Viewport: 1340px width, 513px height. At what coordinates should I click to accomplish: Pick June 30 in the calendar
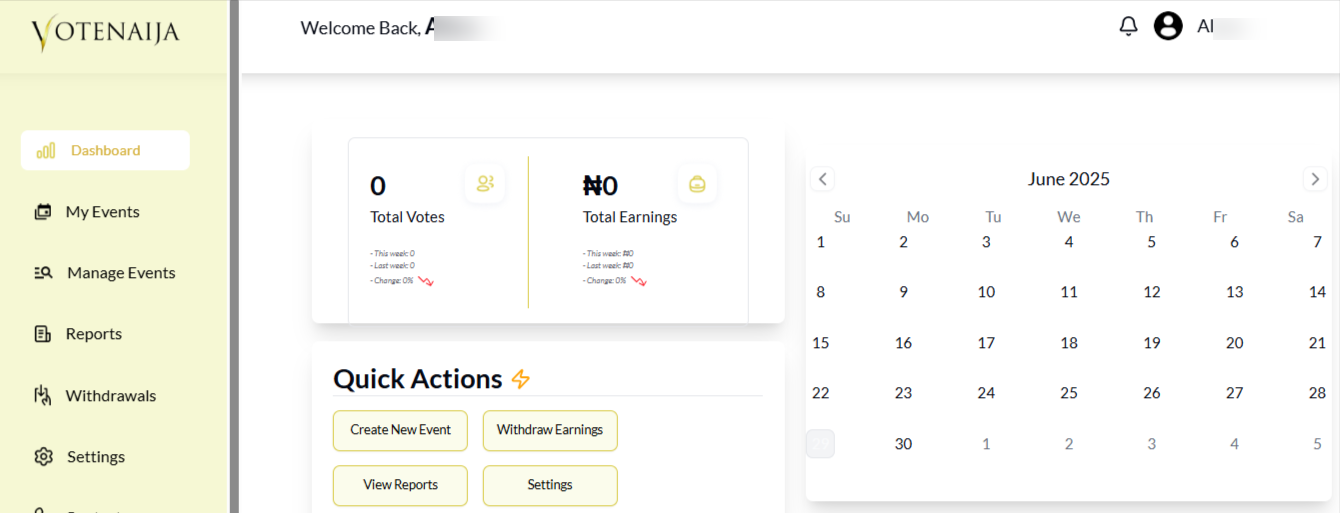pos(903,444)
